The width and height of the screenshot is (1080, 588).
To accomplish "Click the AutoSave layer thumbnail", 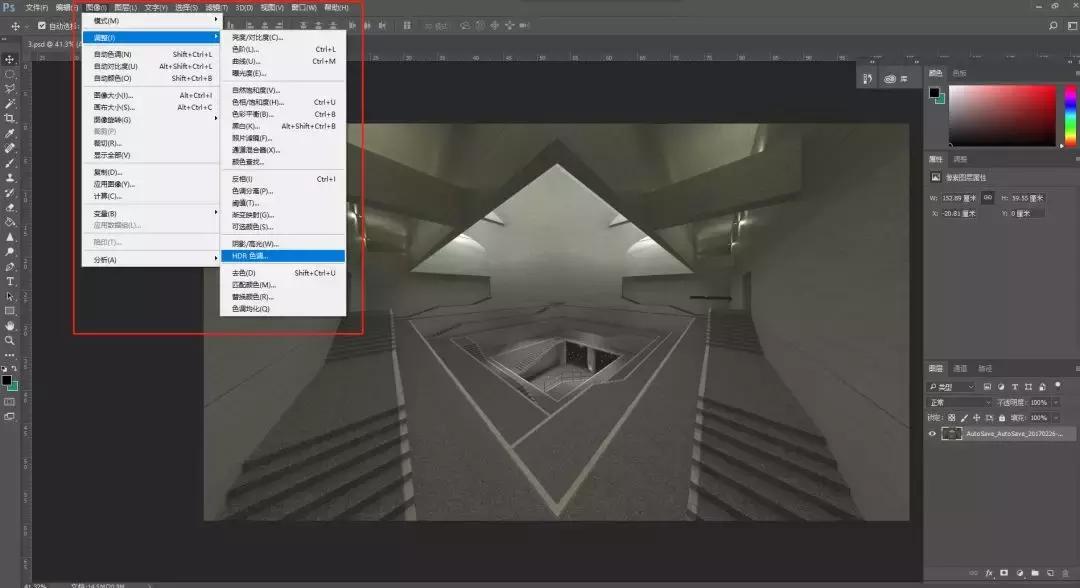I will [952, 434].
